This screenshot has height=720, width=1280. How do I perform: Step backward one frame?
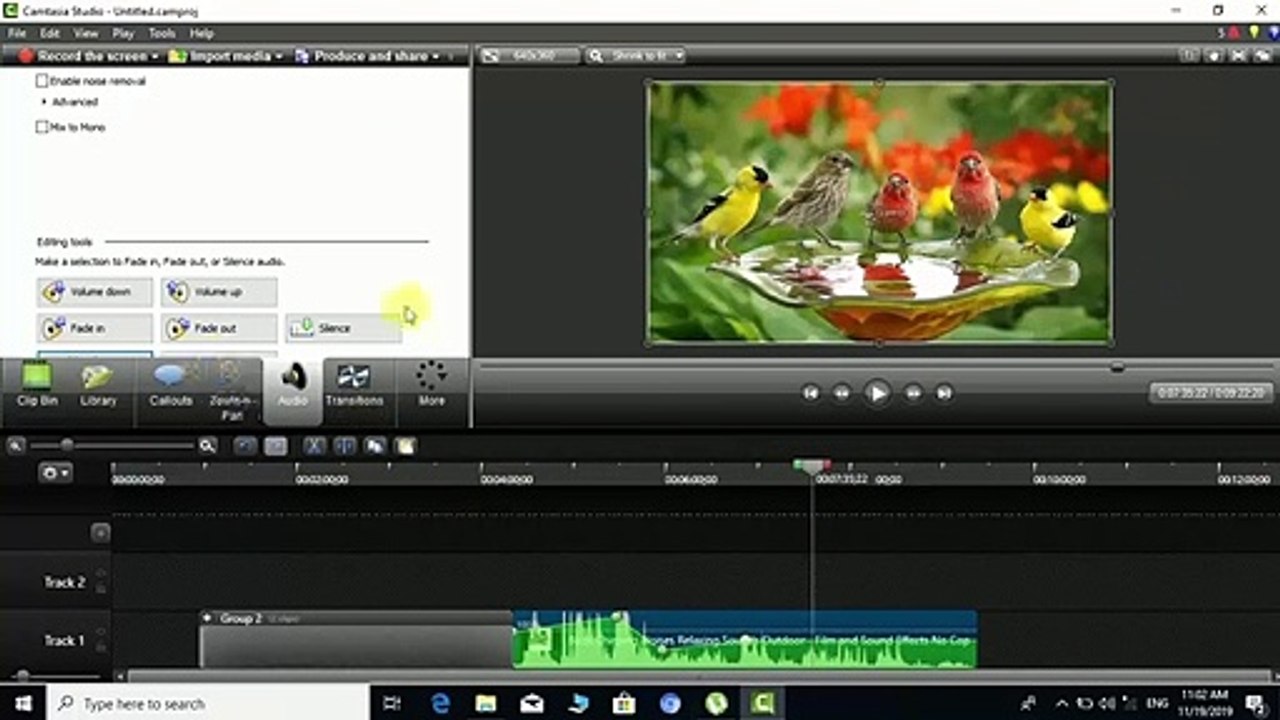[x=842, y=393]
